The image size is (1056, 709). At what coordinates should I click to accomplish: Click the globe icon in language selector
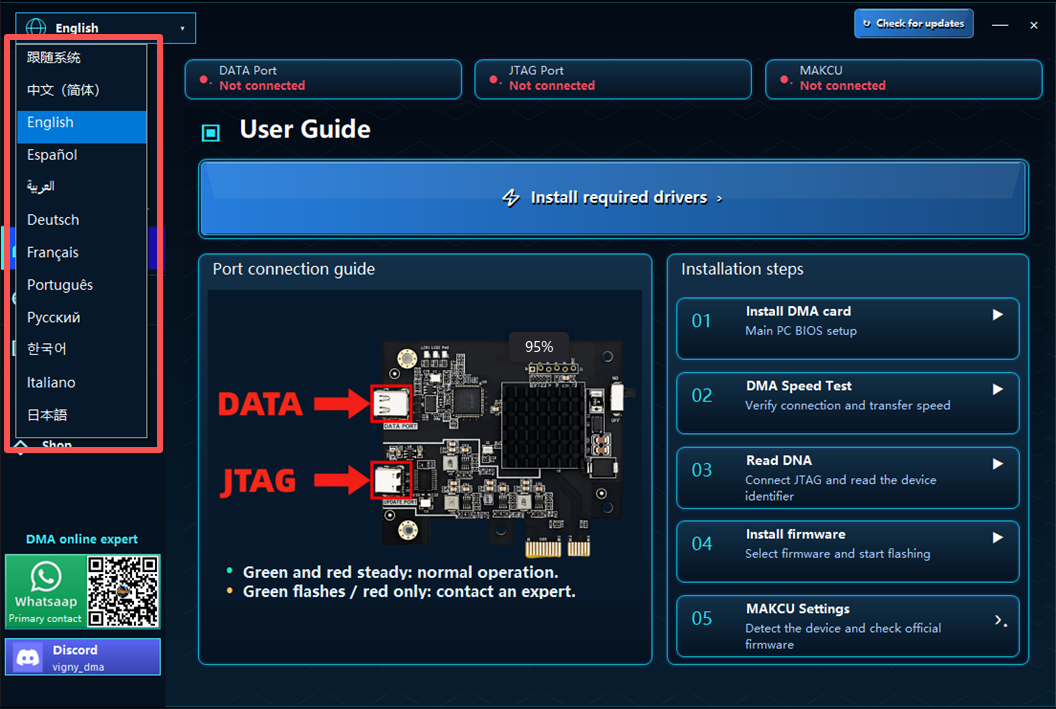pos(36,28)
